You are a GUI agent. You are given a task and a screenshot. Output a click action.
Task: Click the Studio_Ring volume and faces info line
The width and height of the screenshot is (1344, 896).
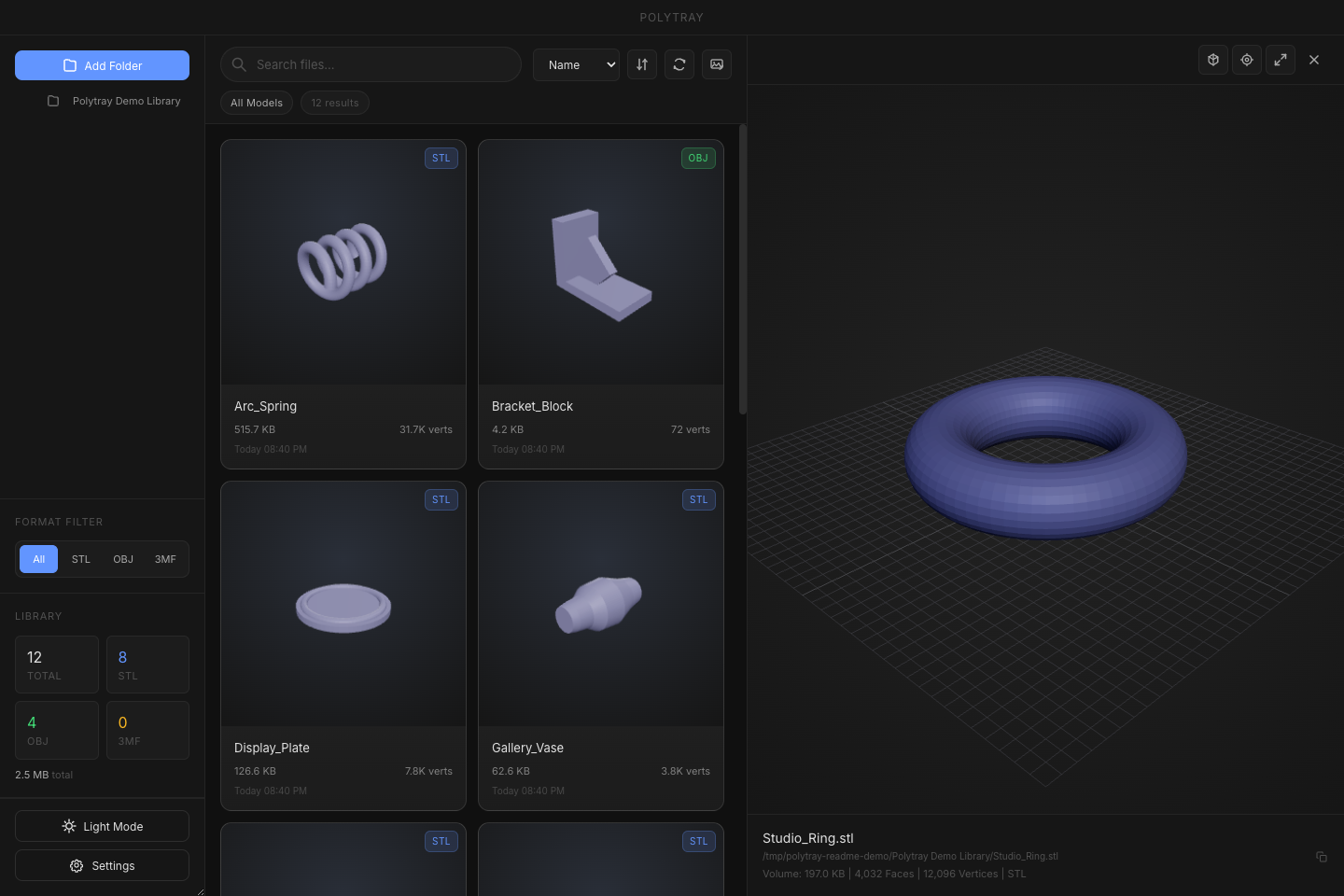894,874
